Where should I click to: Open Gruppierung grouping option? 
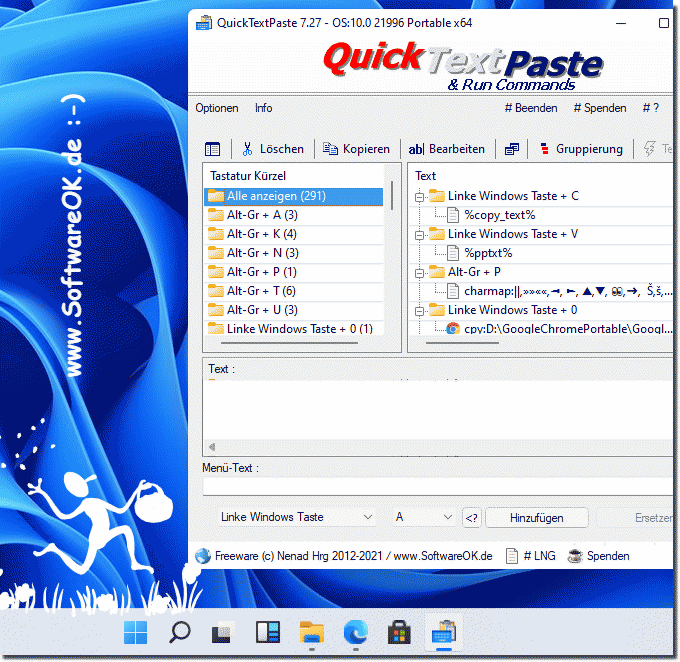coord(581,149)
